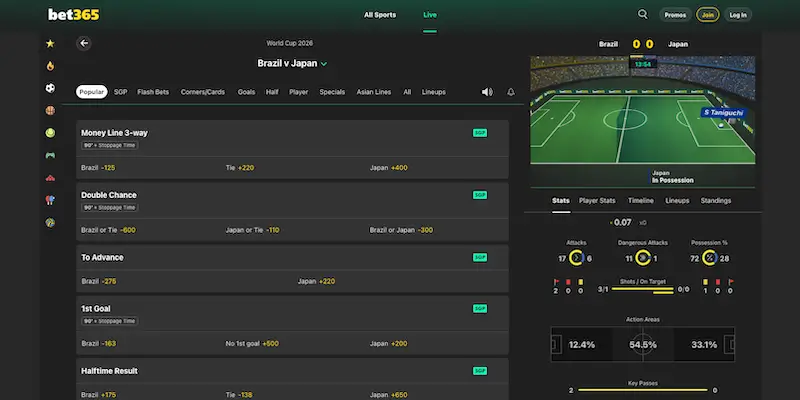Select the basketball sport icon
Viewport: 800px width, 400px height.
point(50,110)
